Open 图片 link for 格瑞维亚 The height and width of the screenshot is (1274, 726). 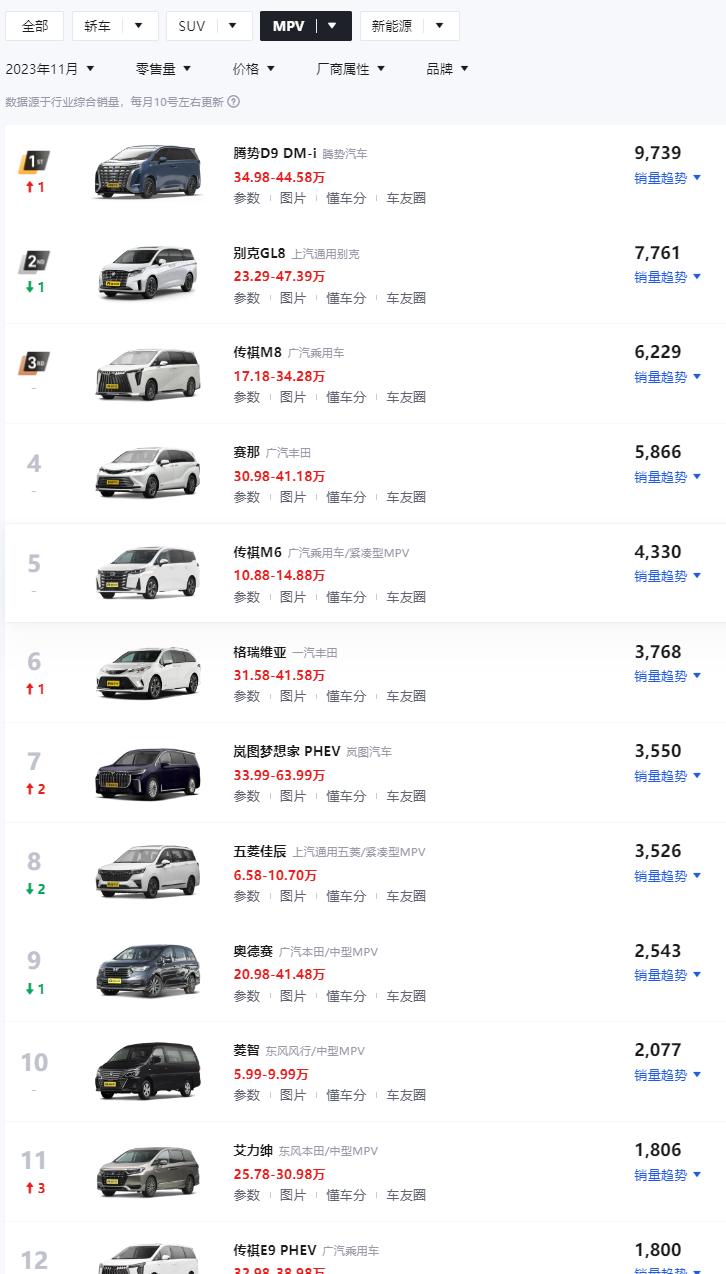point(293,696)
